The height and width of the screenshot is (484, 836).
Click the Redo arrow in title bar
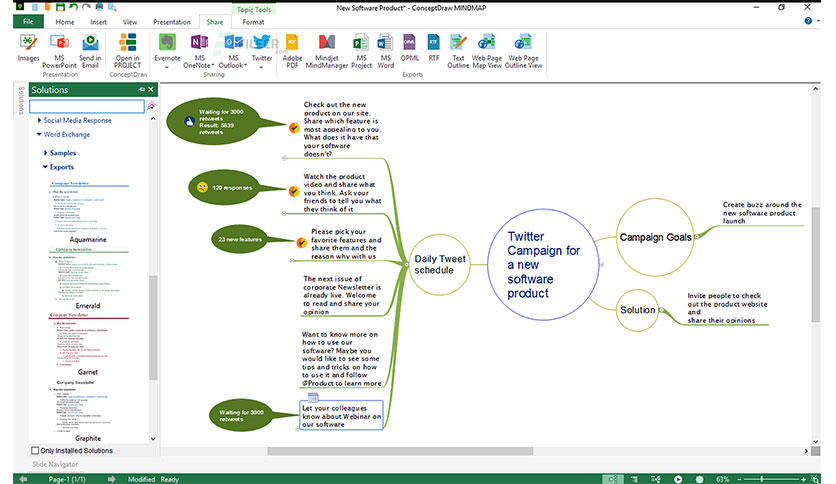(x=86, y=7)
